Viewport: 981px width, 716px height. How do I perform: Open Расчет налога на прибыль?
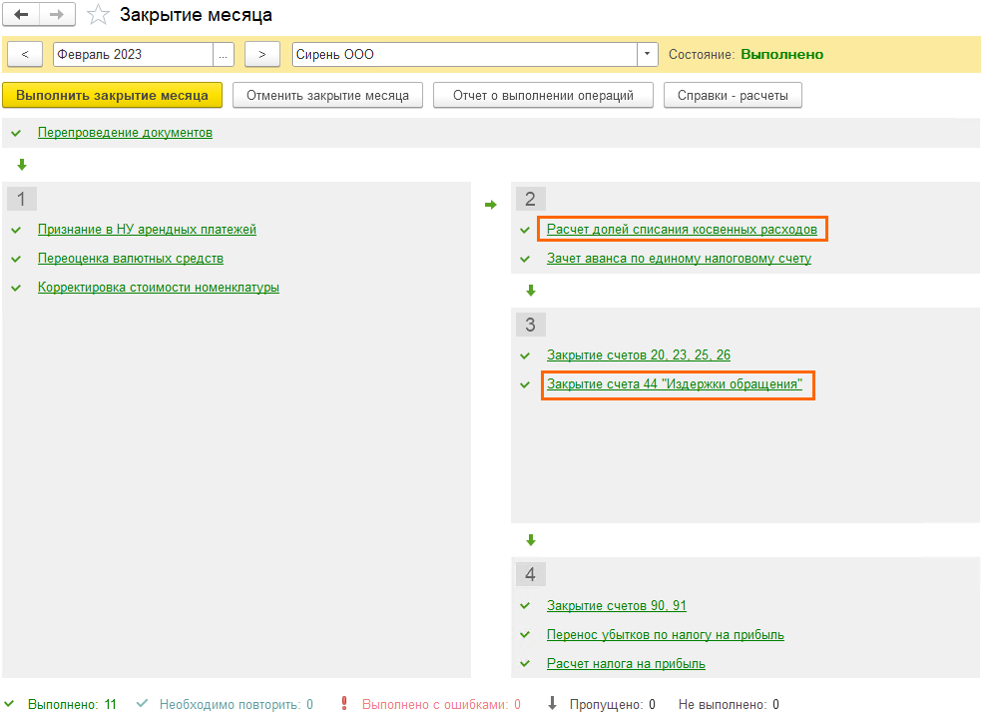pos(626,663)
